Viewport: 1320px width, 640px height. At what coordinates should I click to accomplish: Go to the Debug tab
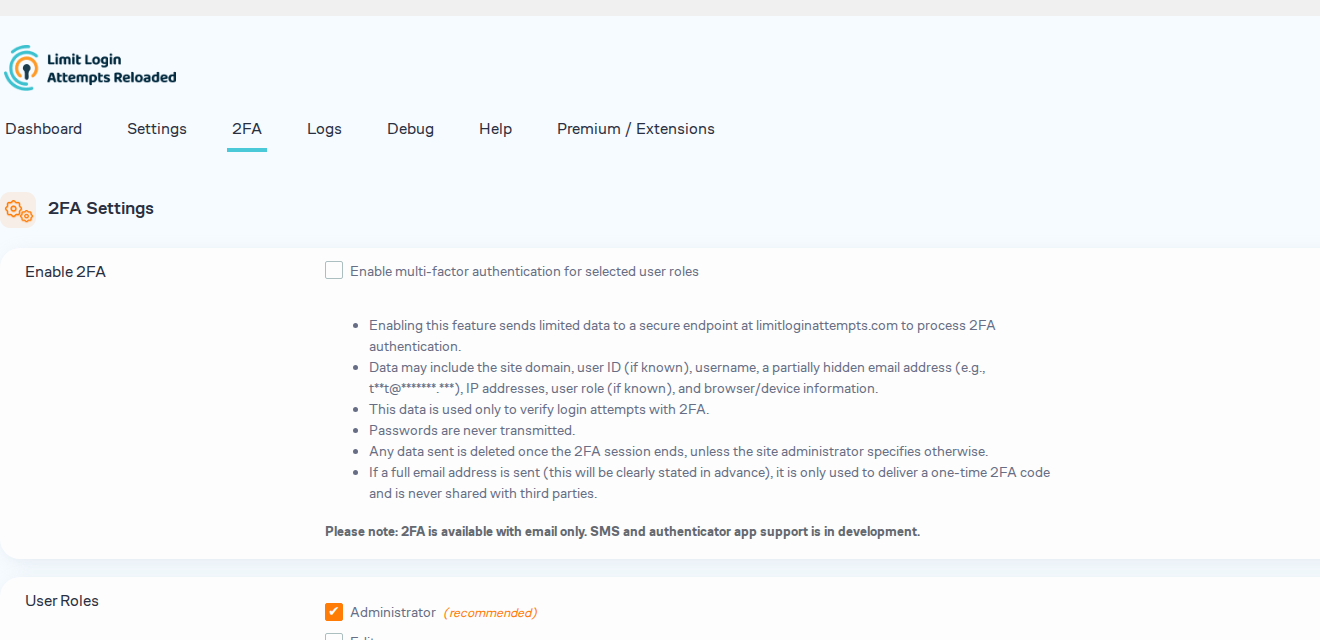[x=410, y=129]
